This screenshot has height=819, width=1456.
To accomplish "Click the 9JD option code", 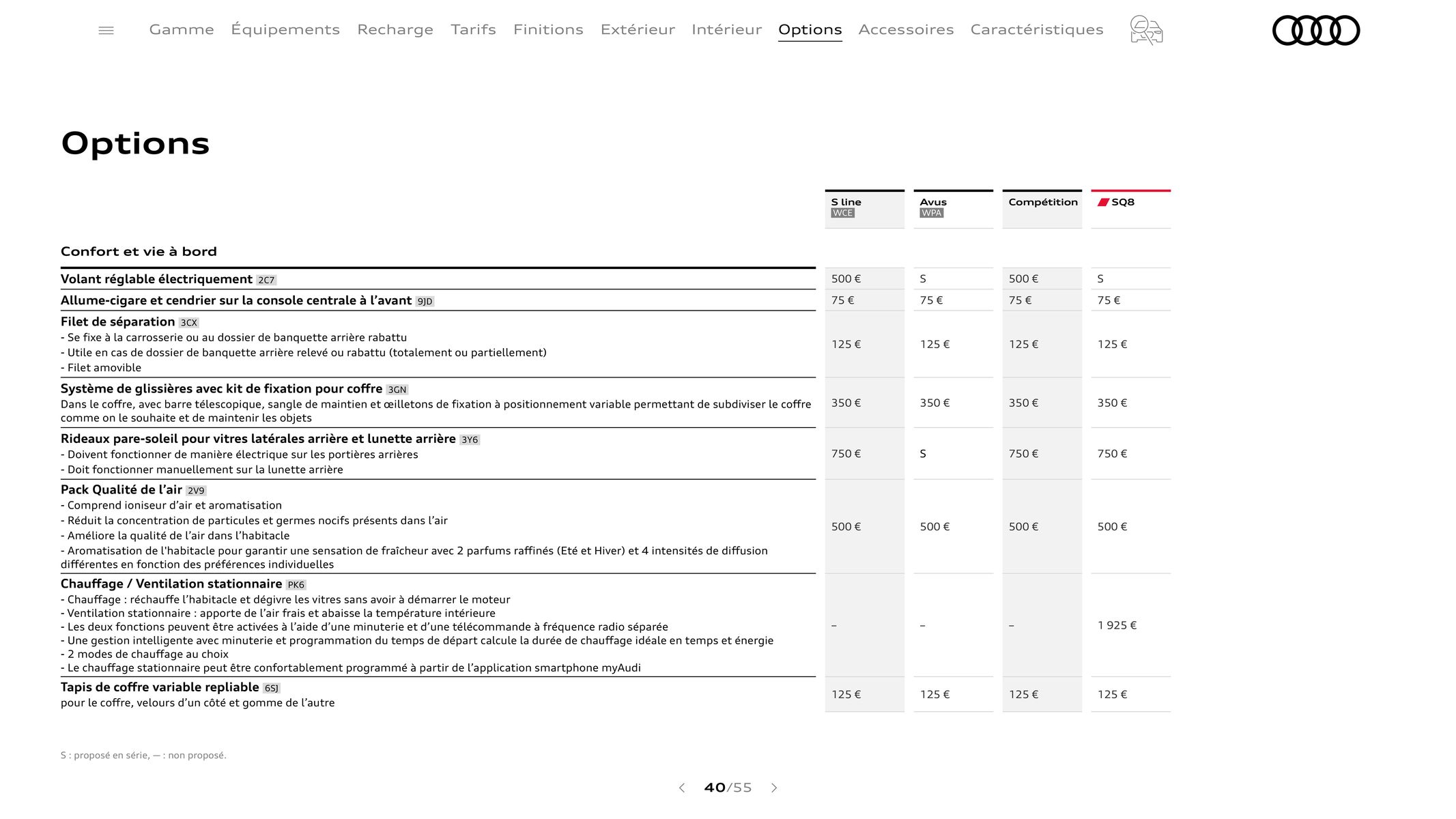I will (425, 301).
